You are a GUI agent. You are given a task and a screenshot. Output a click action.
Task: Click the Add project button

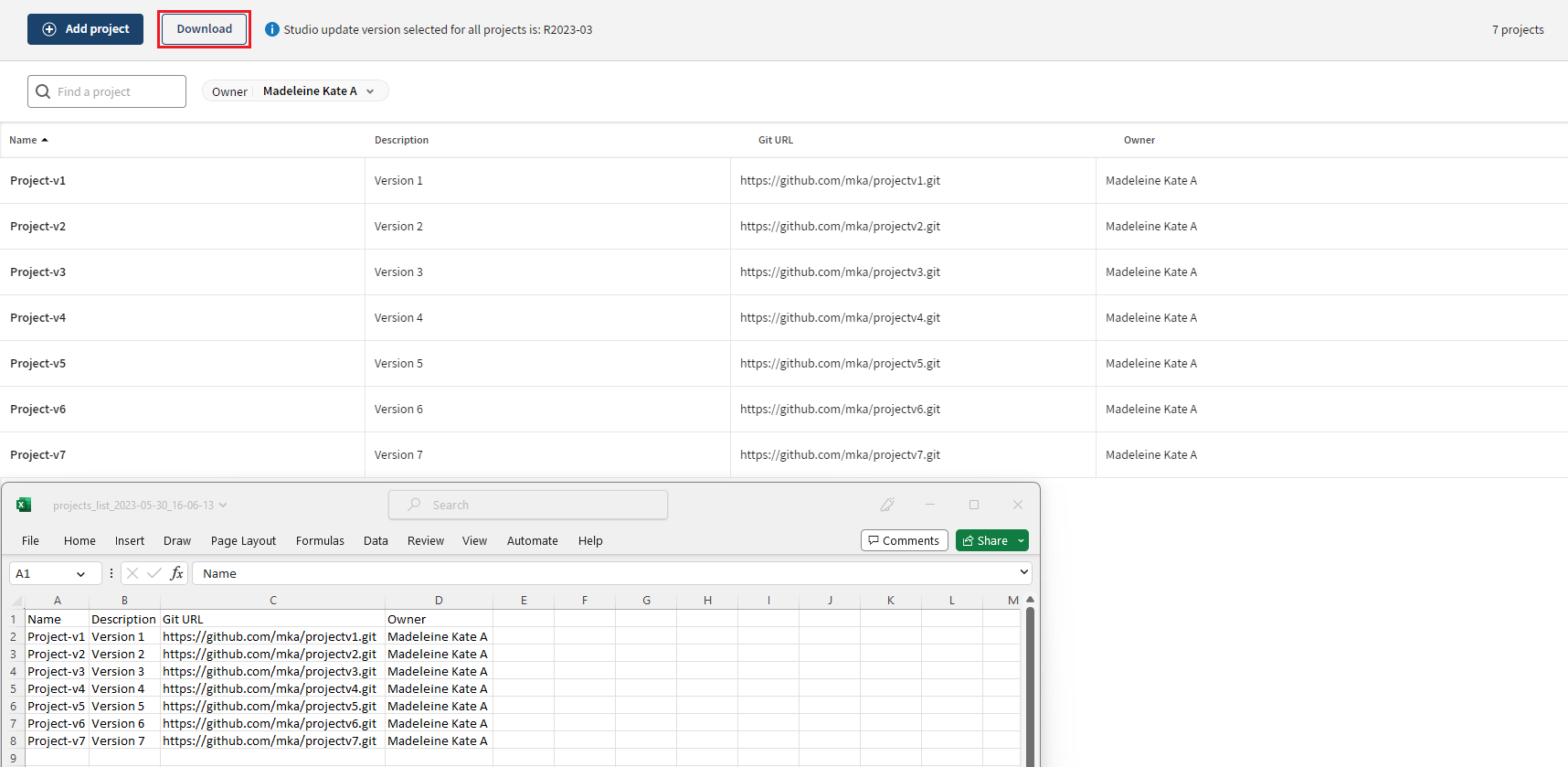click(x=85, y=29)
